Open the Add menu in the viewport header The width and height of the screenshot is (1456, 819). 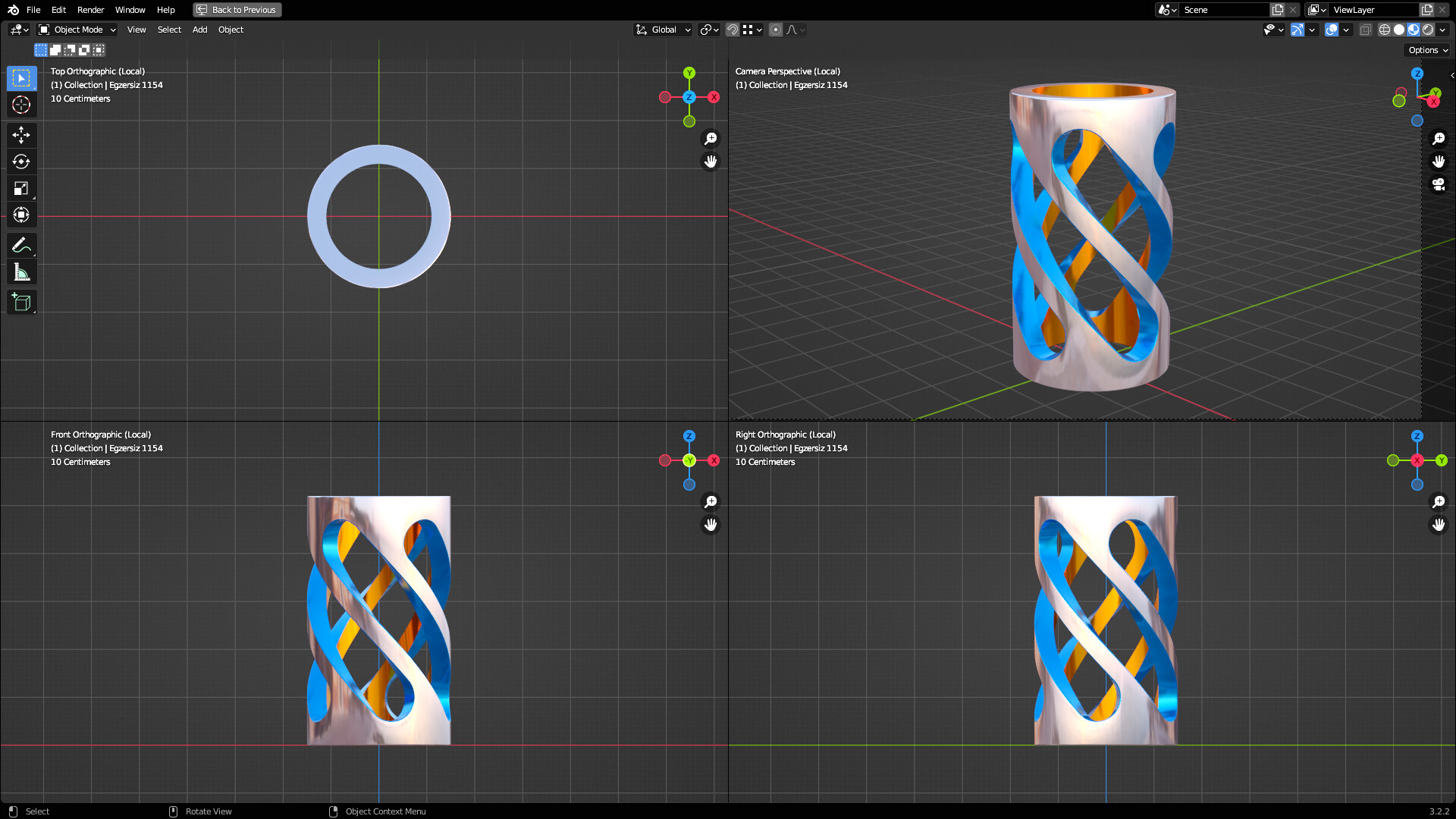click(199, 30)
